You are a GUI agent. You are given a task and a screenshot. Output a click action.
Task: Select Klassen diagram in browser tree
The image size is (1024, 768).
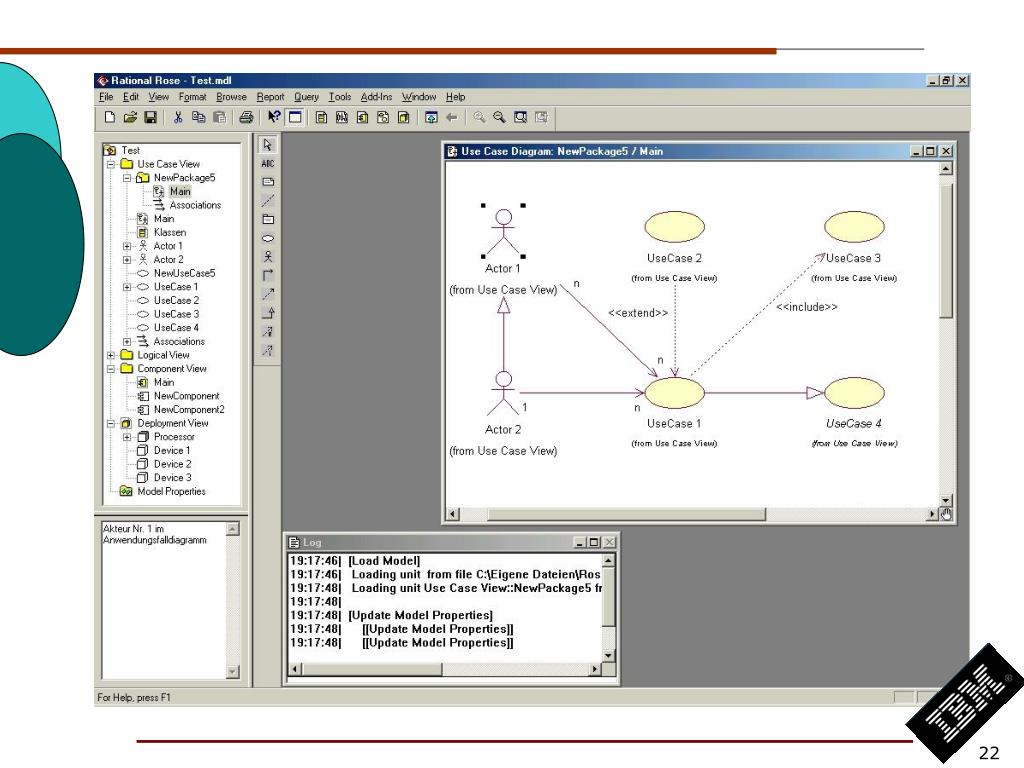(170, 232)
